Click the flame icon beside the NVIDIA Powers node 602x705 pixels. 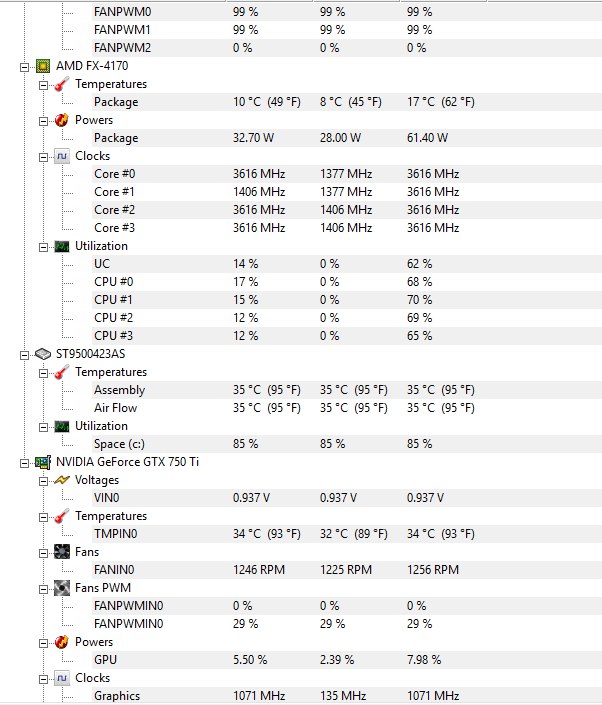click(x=62, y=642)
